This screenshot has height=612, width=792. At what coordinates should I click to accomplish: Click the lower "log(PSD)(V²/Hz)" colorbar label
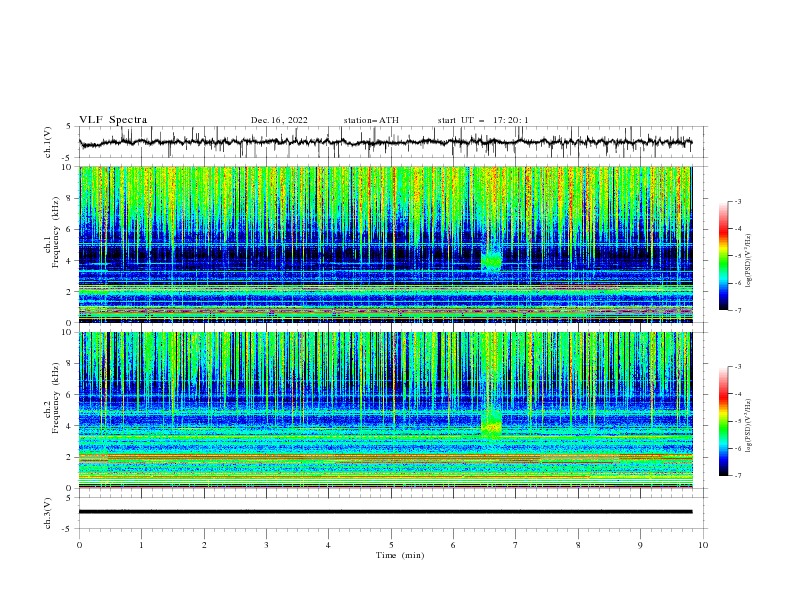coord(748,425)
